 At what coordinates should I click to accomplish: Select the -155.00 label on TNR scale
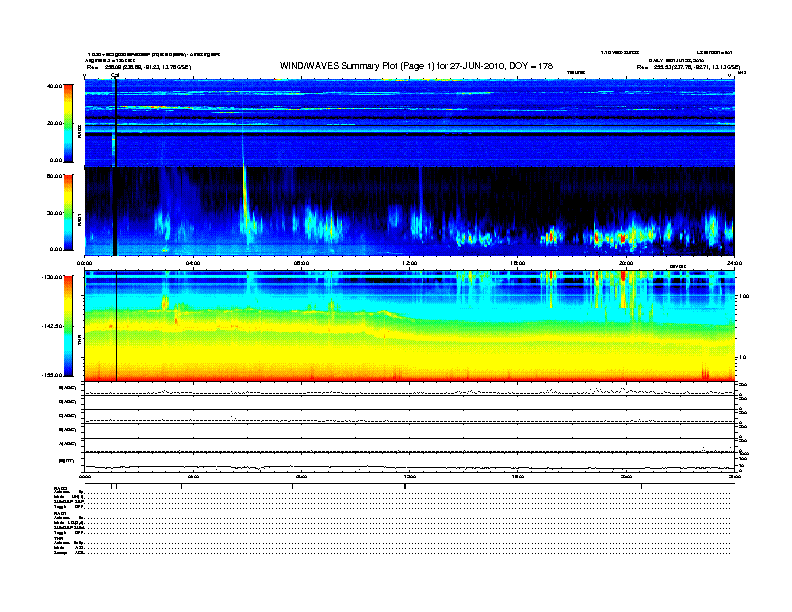click(52, 375)
